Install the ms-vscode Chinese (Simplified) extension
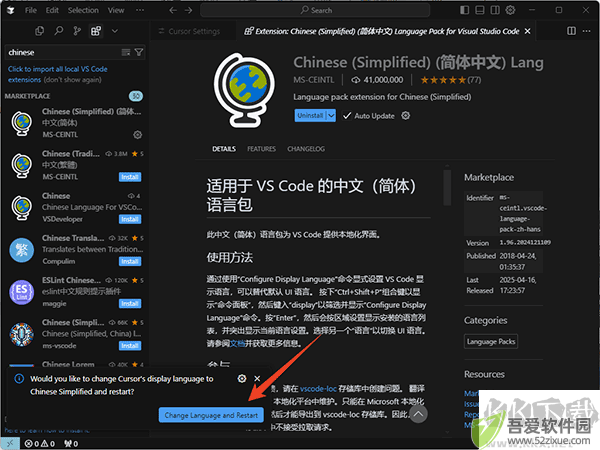This screenshot has height=450, width=600. [130, 346]
